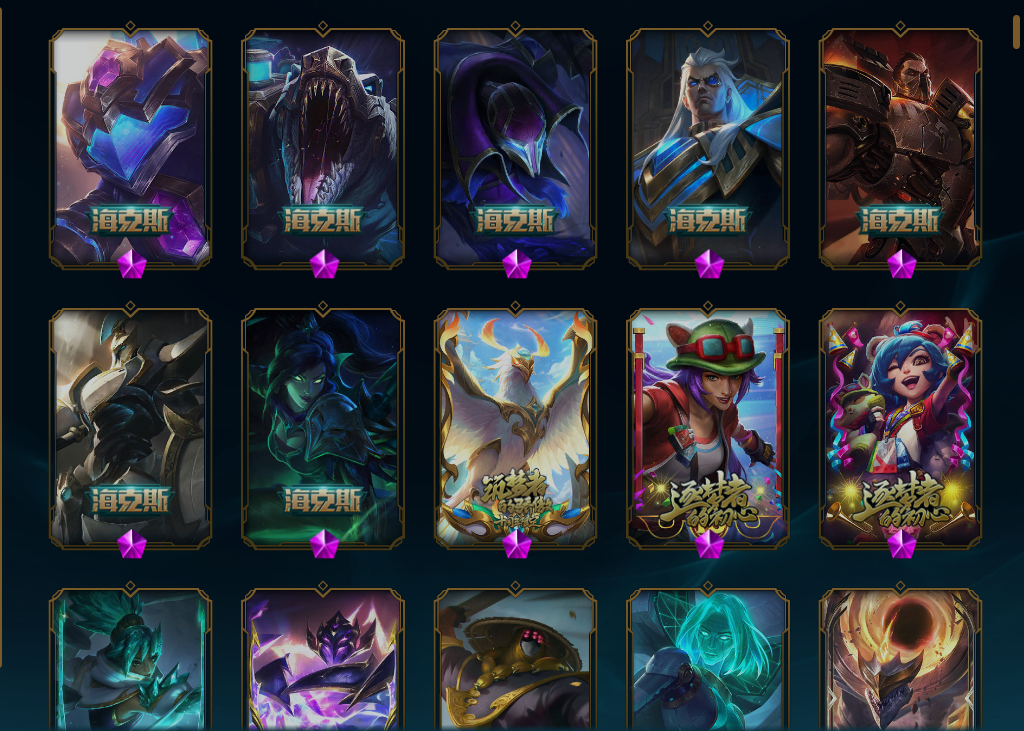Select the girl with green goggle hat card
This screenshot has height=731, width=1024.
[x=708, y=428]
